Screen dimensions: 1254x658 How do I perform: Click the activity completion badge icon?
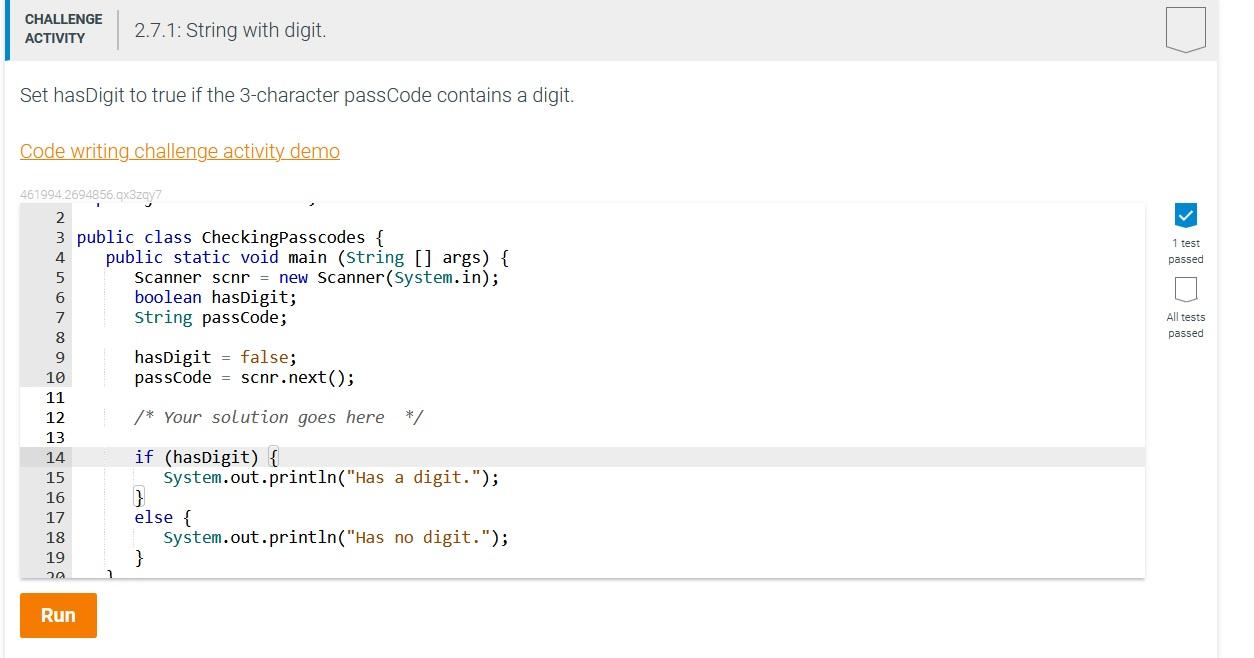pyautogui.click(x=1185, y=29)
